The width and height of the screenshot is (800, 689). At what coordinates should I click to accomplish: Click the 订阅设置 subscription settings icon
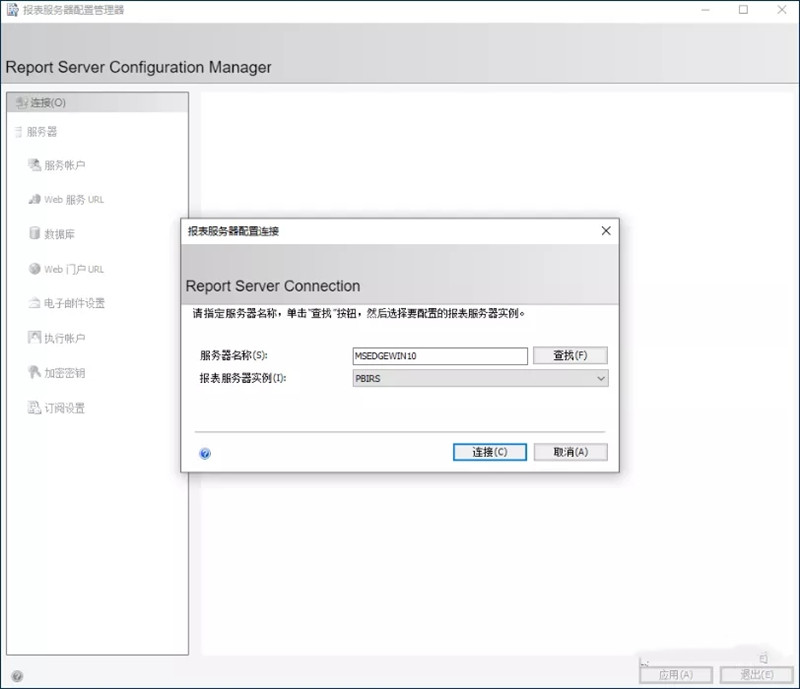point(34,407)
